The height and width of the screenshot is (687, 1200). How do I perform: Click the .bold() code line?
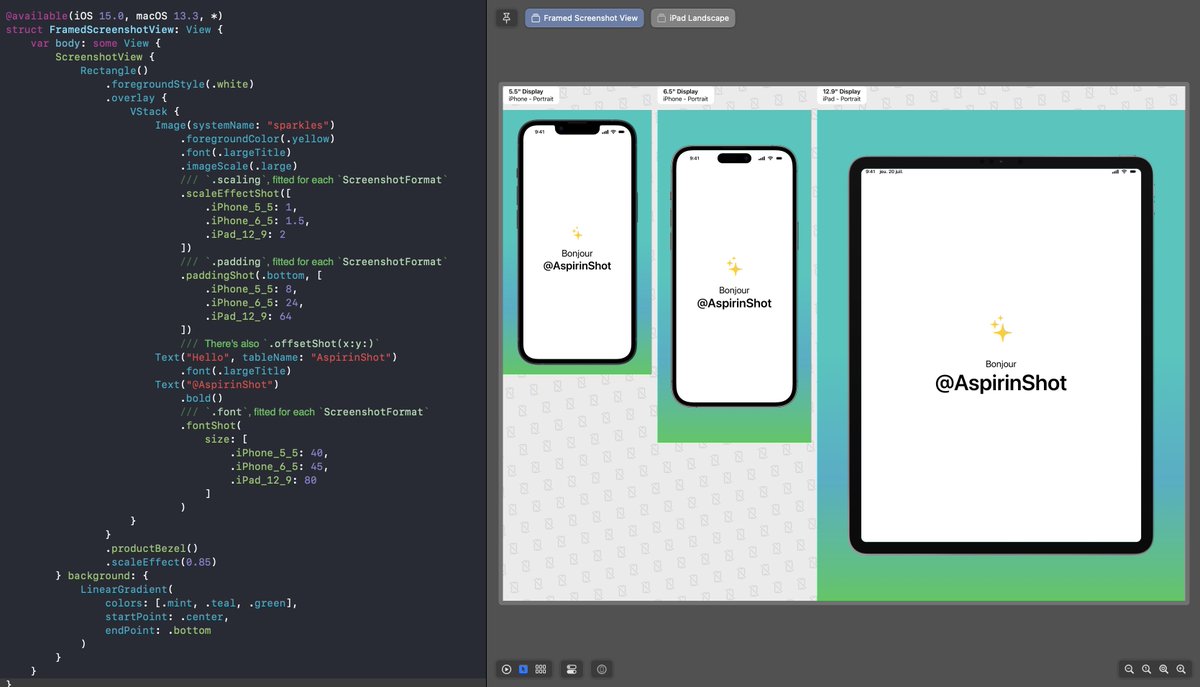point(201,398)
